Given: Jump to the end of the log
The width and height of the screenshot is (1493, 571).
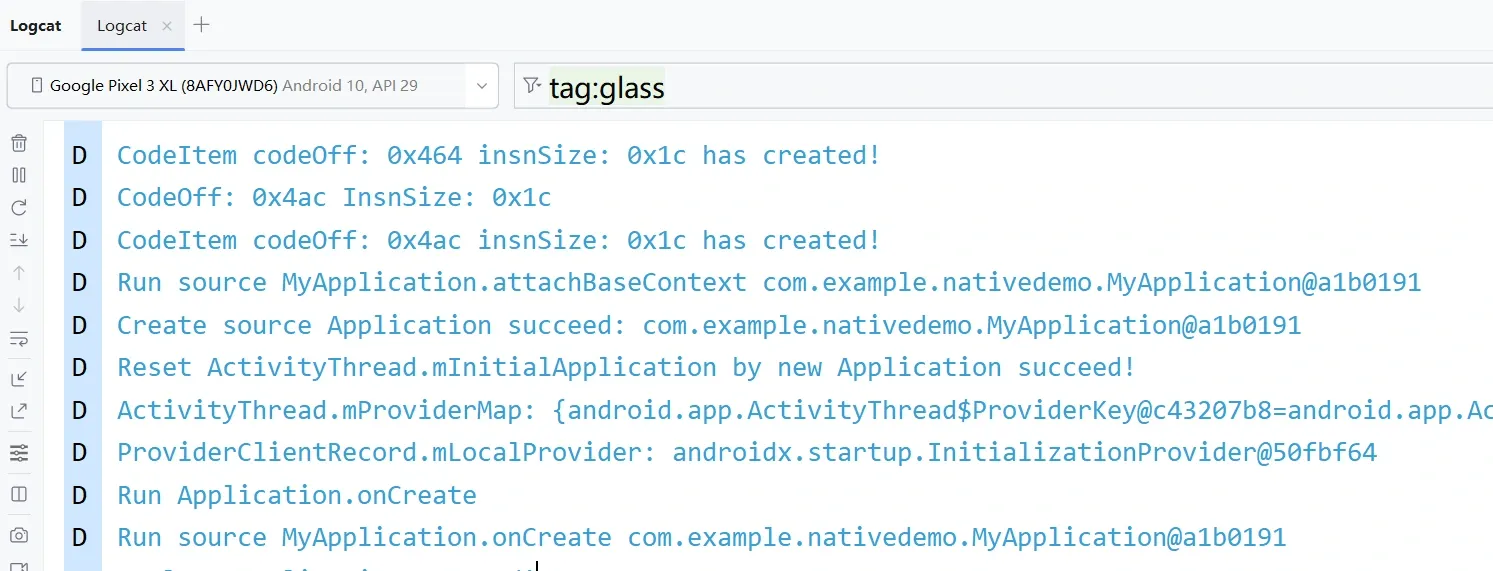Looking at the screenshot, I should click(x=19, y=240).
